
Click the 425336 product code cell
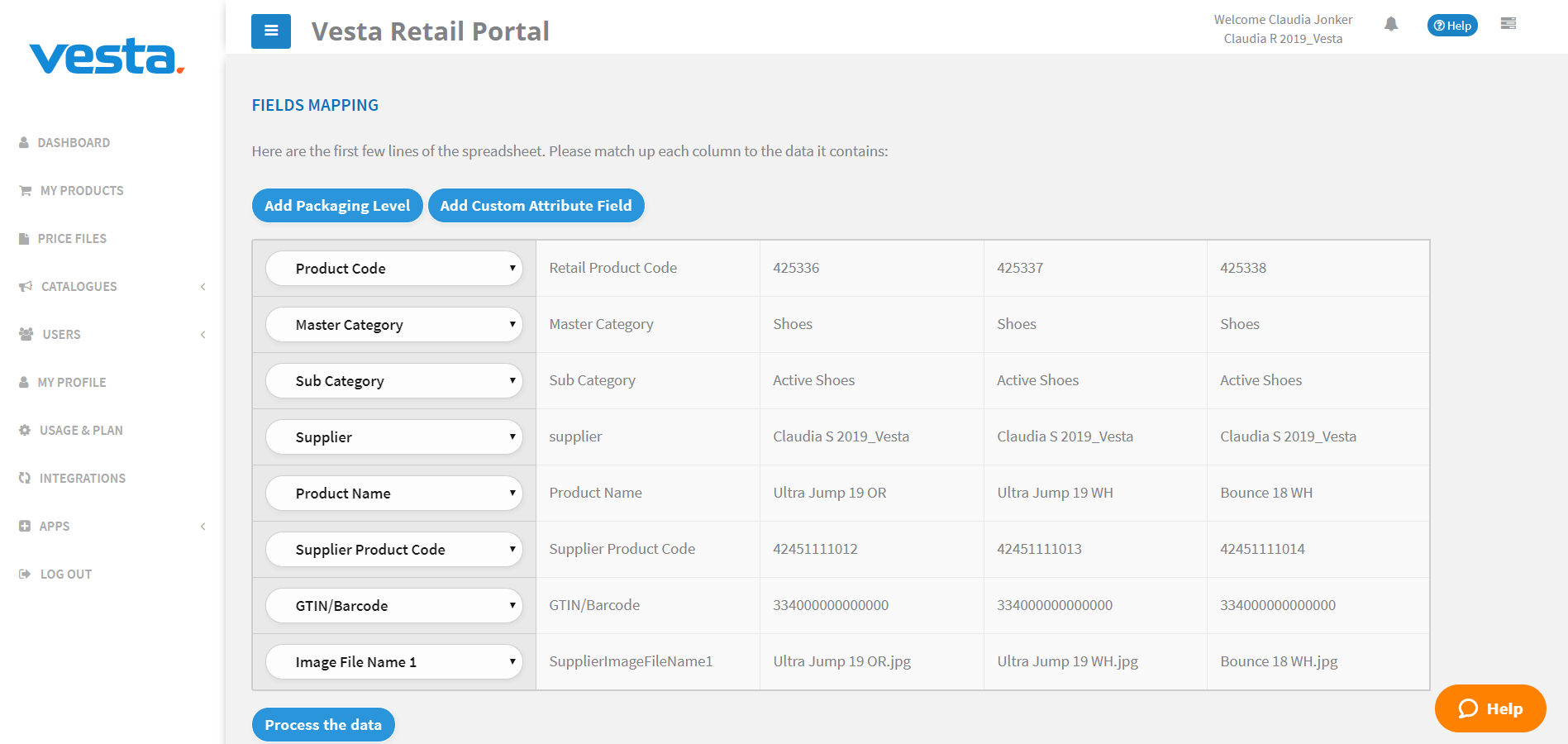click(x=871, y=268)
